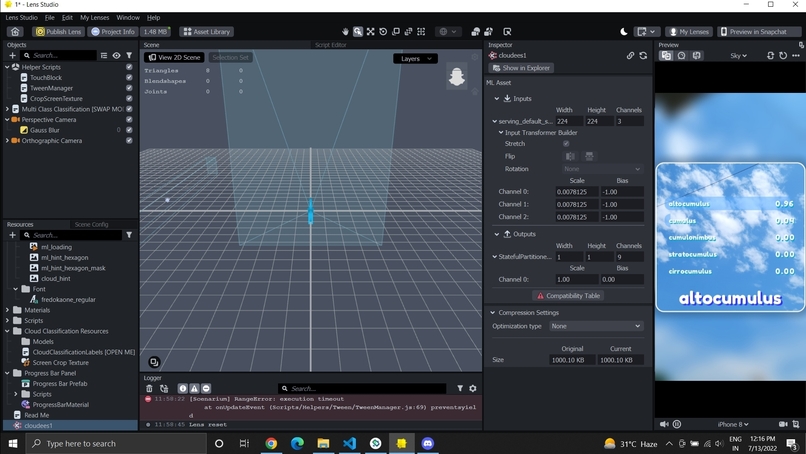The width and height of the screenshot is (806, 454).
Task: Open preview more options menu
Action: [796, 55]
